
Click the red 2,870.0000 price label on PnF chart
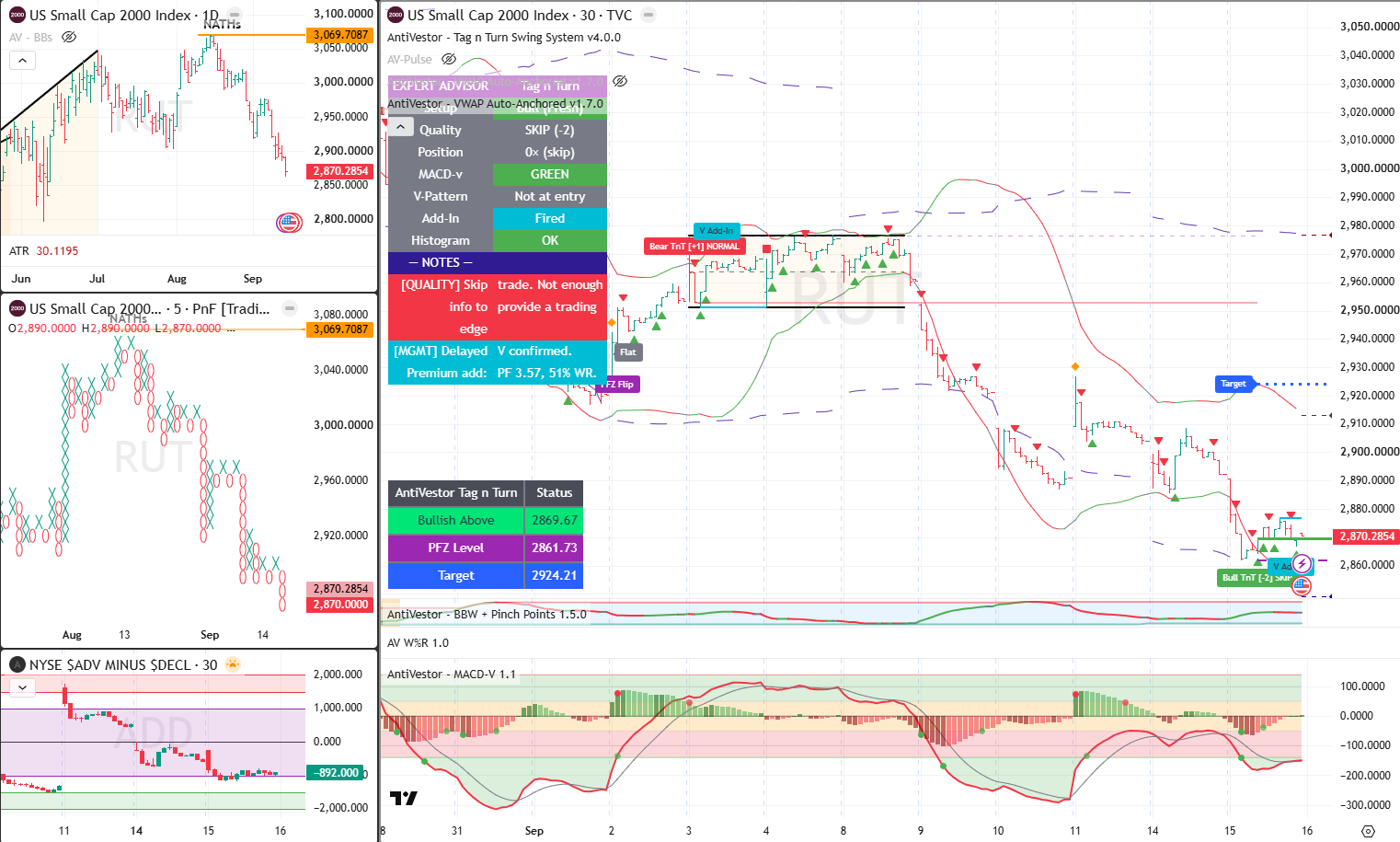pyautogui.click(x=340, y=605)
